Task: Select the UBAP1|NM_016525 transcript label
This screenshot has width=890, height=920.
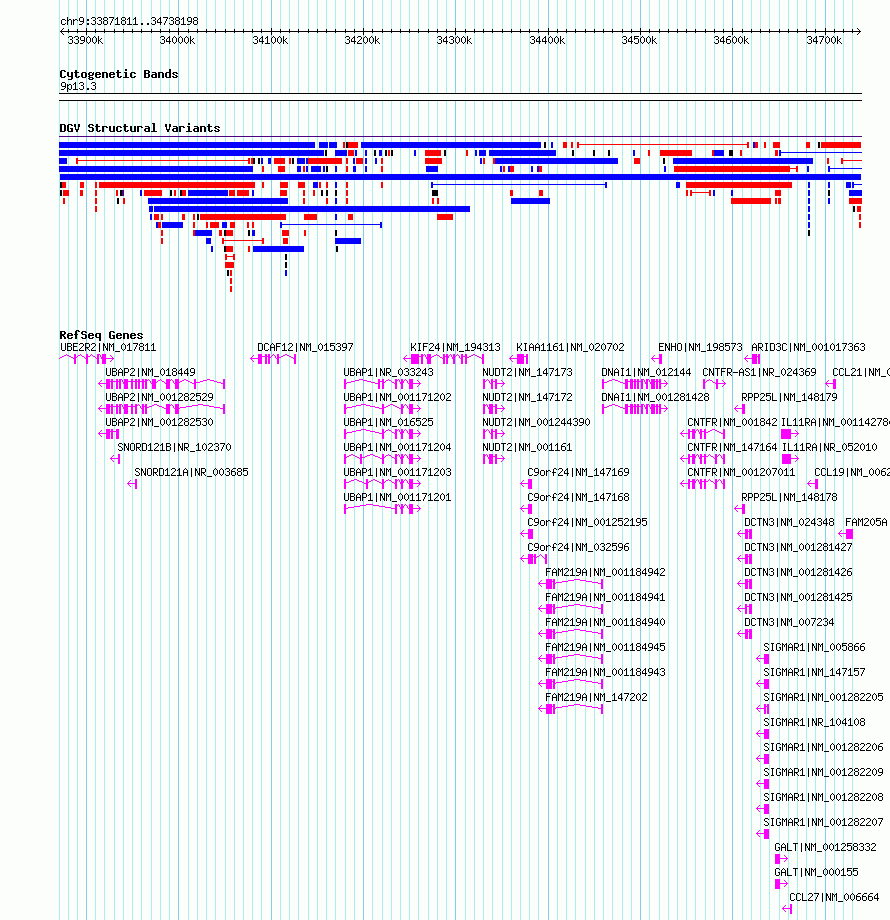Action: pyautogui.click(x=388, y=422)
